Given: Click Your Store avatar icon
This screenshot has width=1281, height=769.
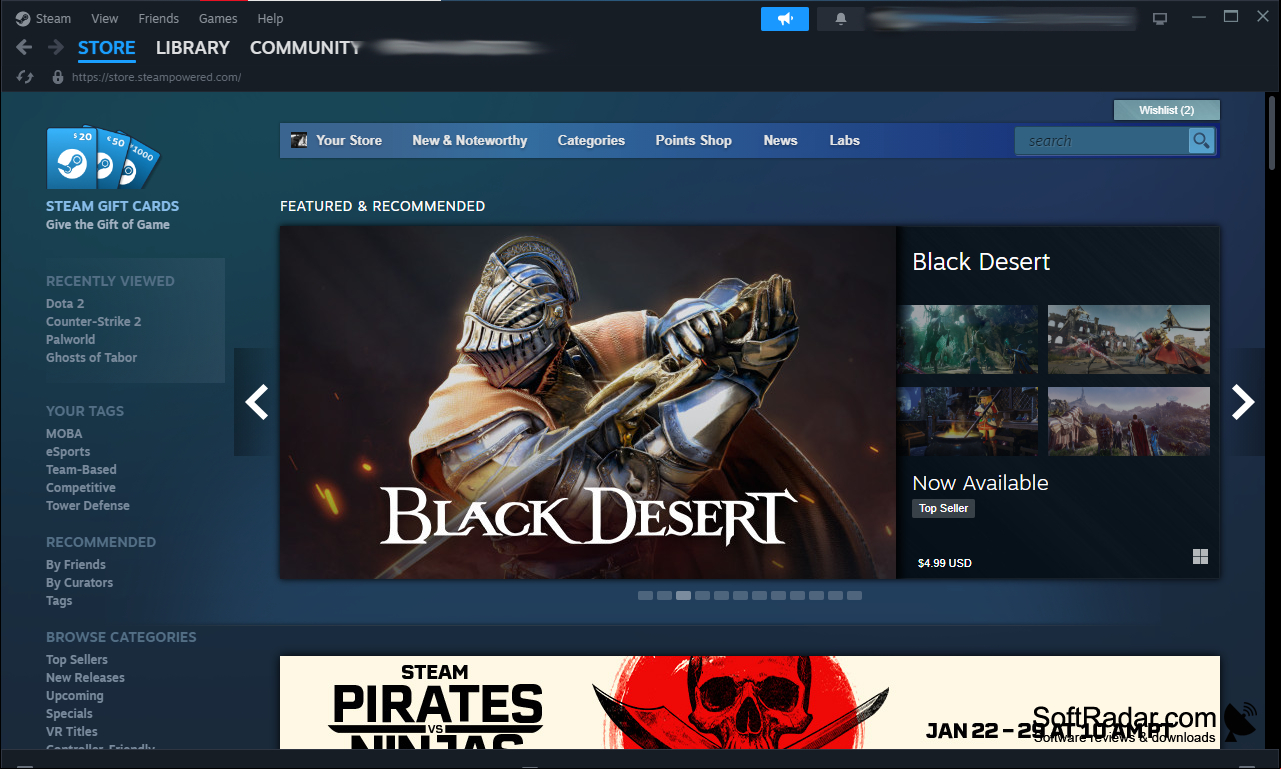Looking at the screenshot, I should click(299, 140).
